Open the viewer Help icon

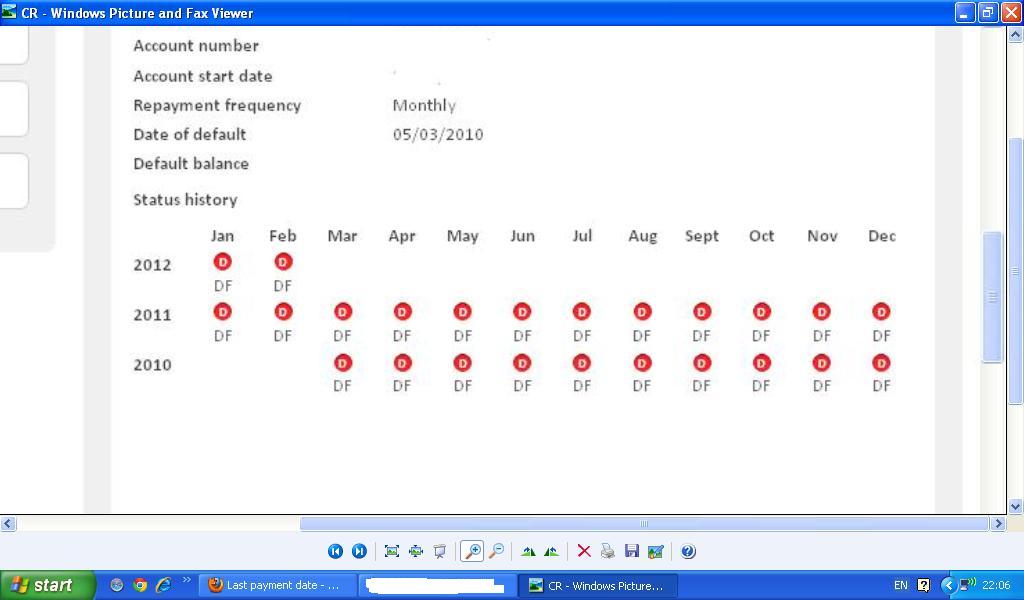[x=688, y=551]
